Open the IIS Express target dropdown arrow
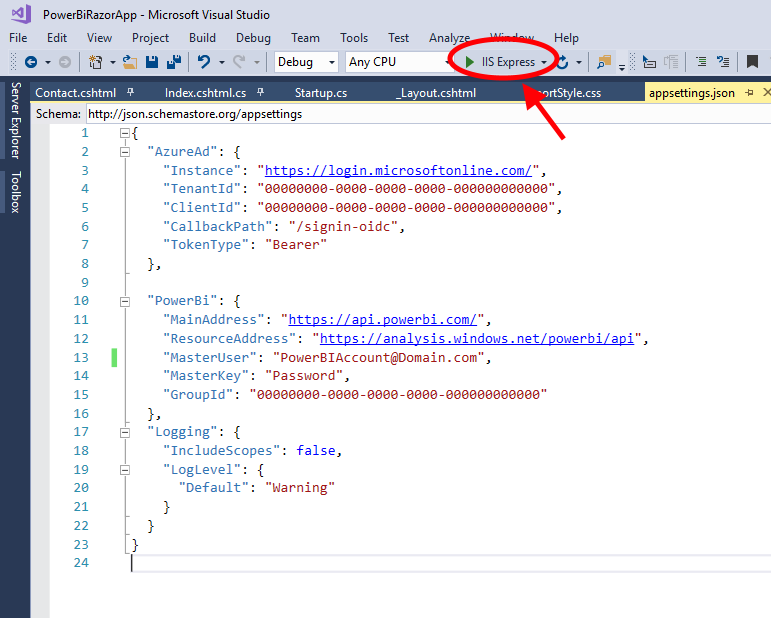 tap(544, 62)
